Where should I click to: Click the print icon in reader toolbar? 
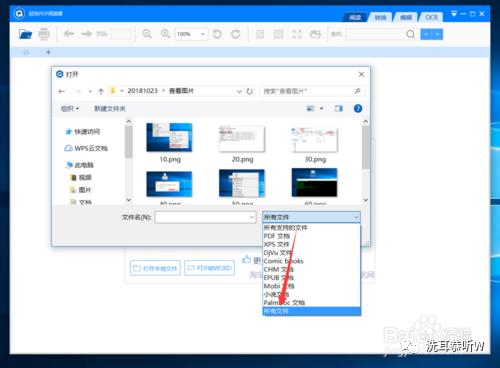point(44,34)
